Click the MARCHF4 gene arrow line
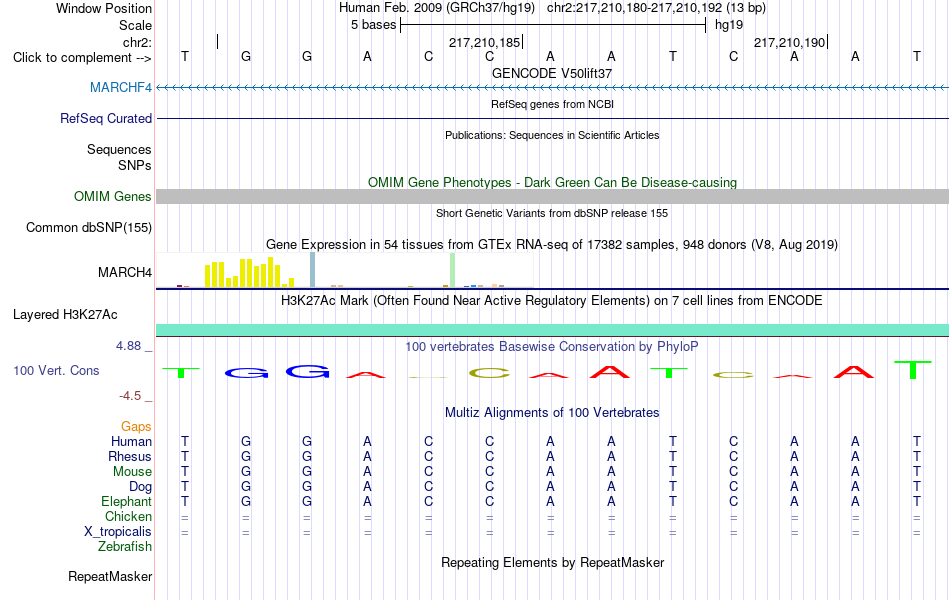The height and width of the screenshot is (600, 950). [552, 88]
